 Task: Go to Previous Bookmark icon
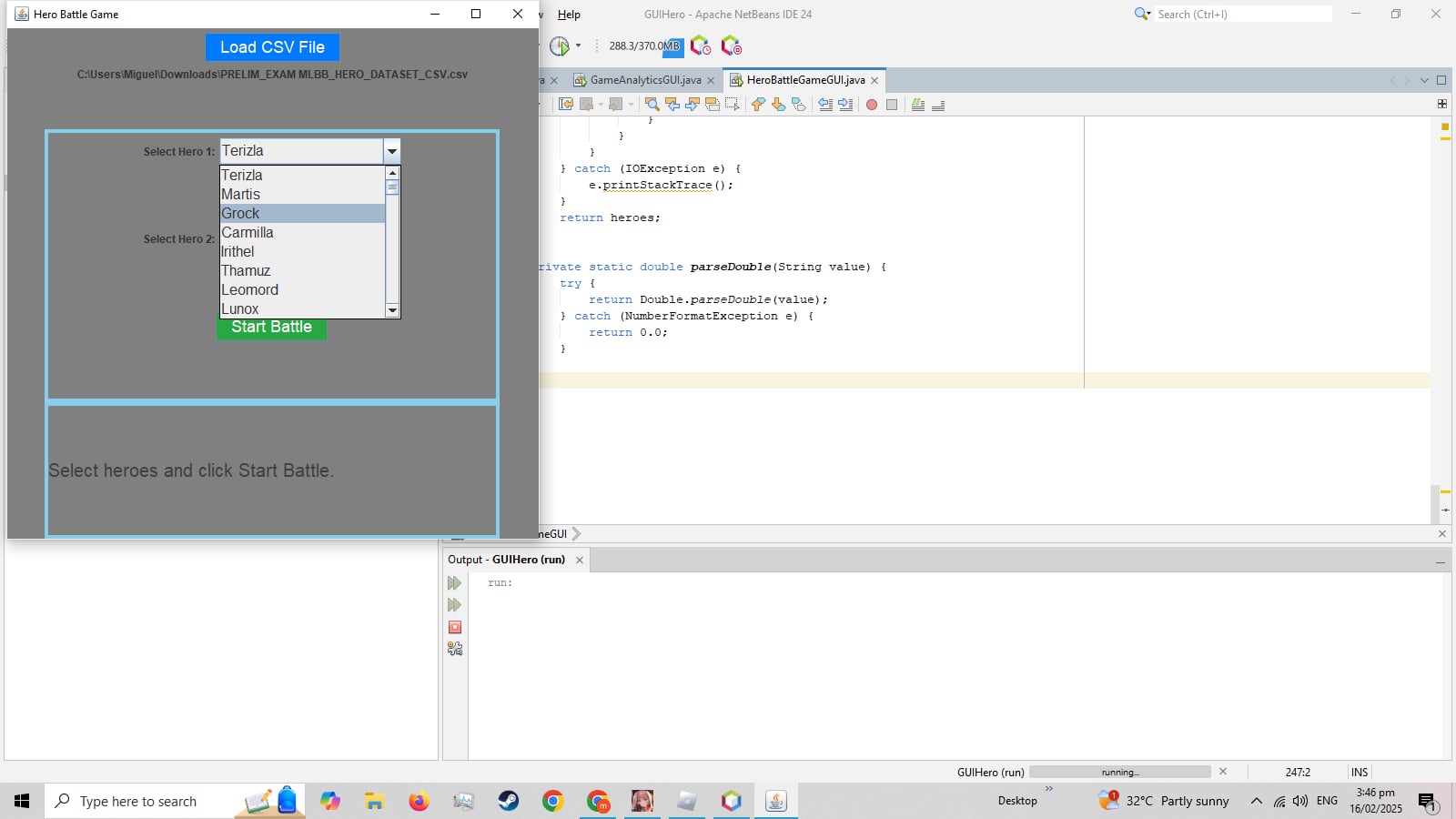click(x=758, y=105)
